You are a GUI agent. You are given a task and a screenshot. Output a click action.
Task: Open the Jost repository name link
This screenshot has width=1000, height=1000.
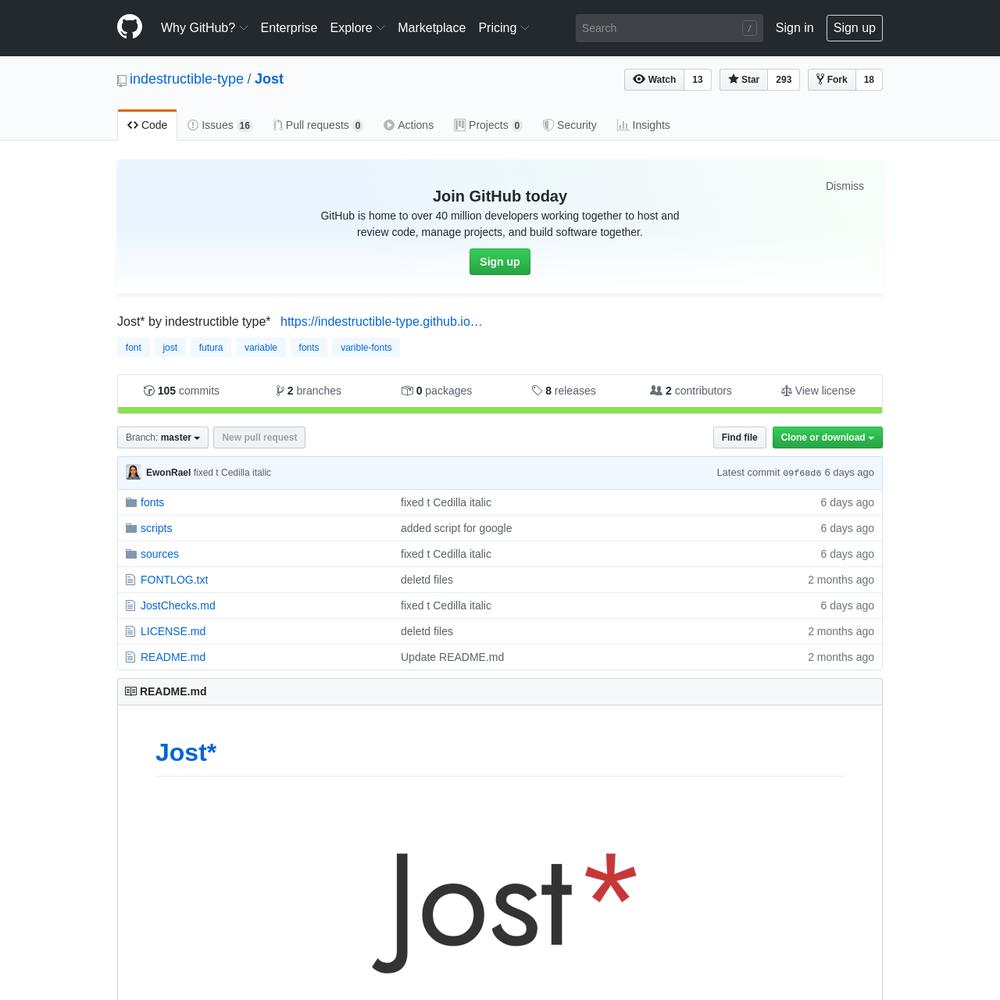[269, 79]
